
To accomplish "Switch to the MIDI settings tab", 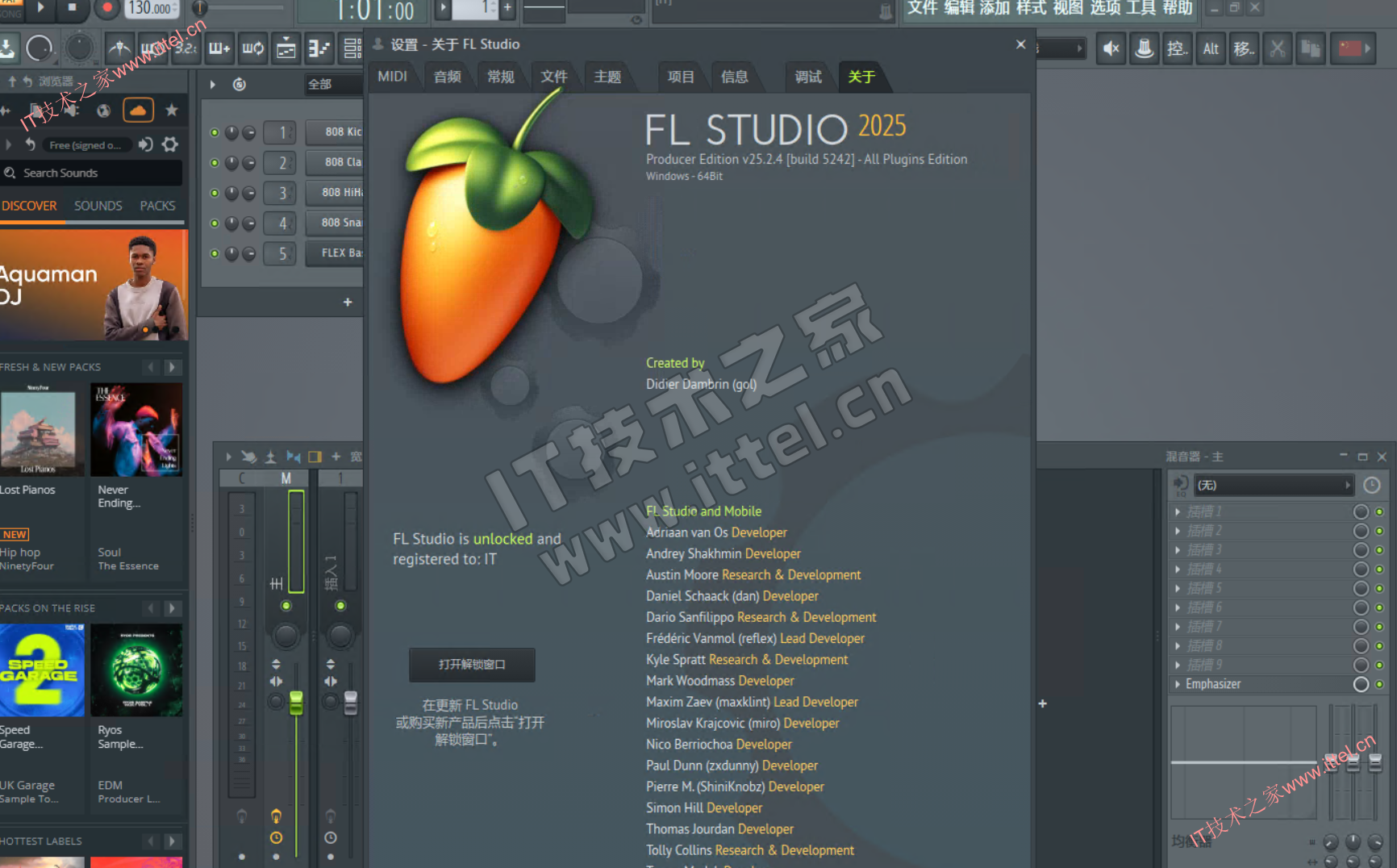I will [393, 77].
